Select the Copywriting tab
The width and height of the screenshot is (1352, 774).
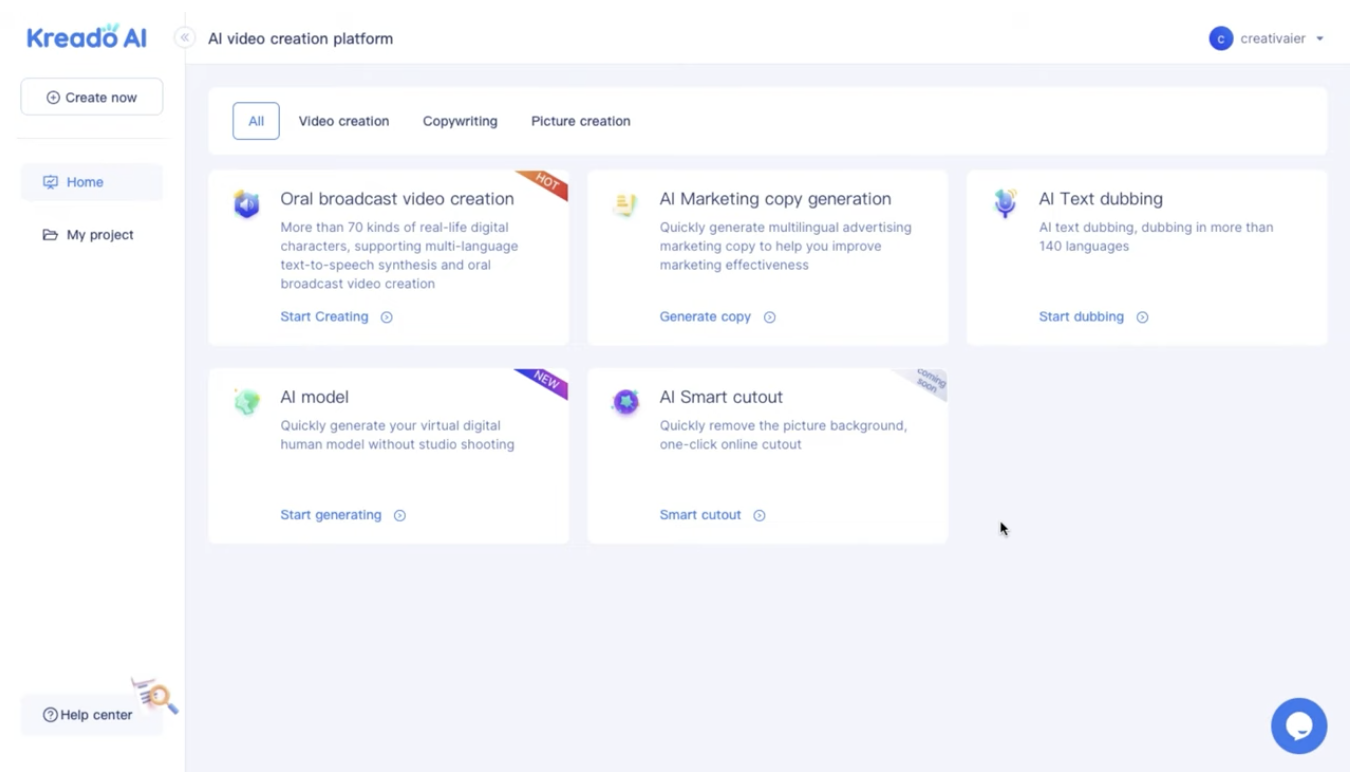[x=460, y=121]
